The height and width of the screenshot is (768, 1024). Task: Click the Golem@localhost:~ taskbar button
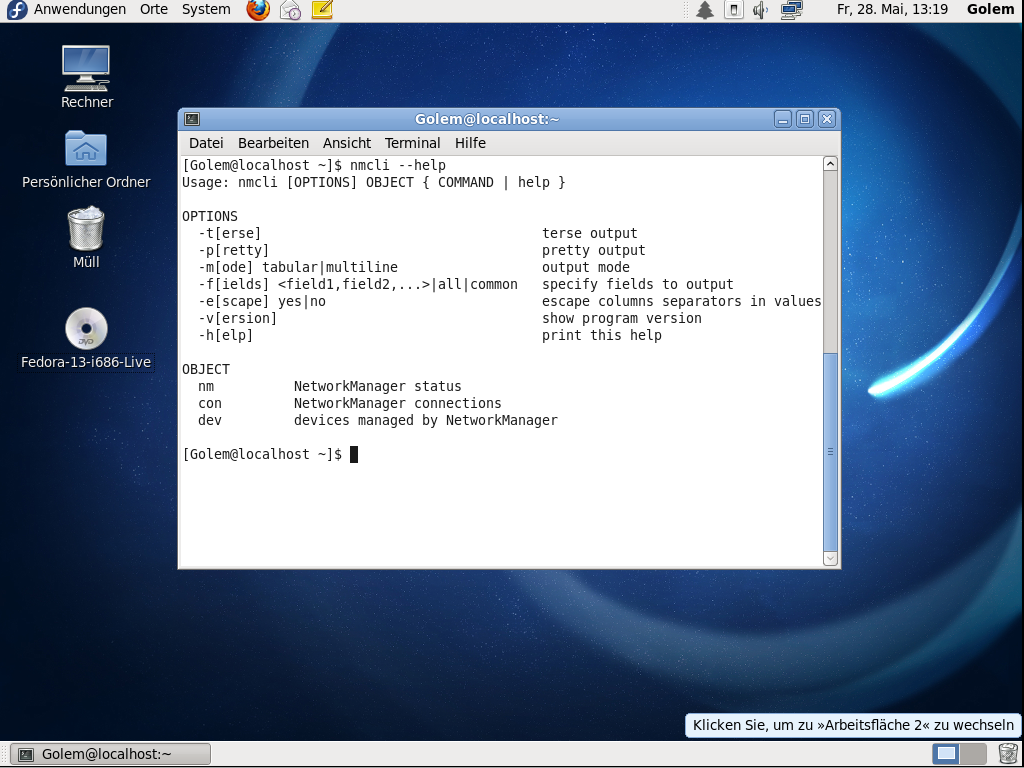[x=110, y=754]
